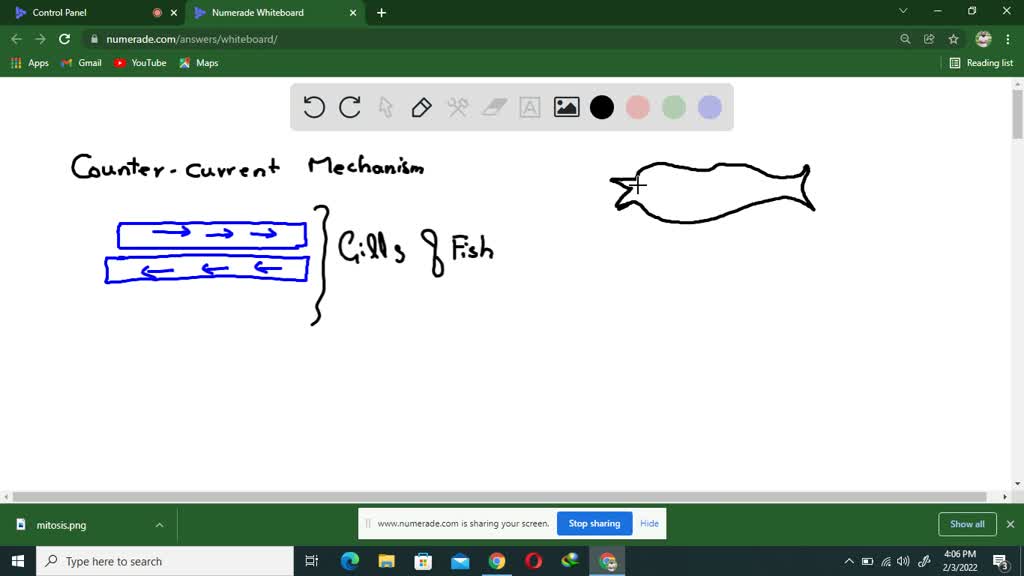Select the Eraser tool
The height and width of the screenshot is (576, 1024).
[493, 107]
